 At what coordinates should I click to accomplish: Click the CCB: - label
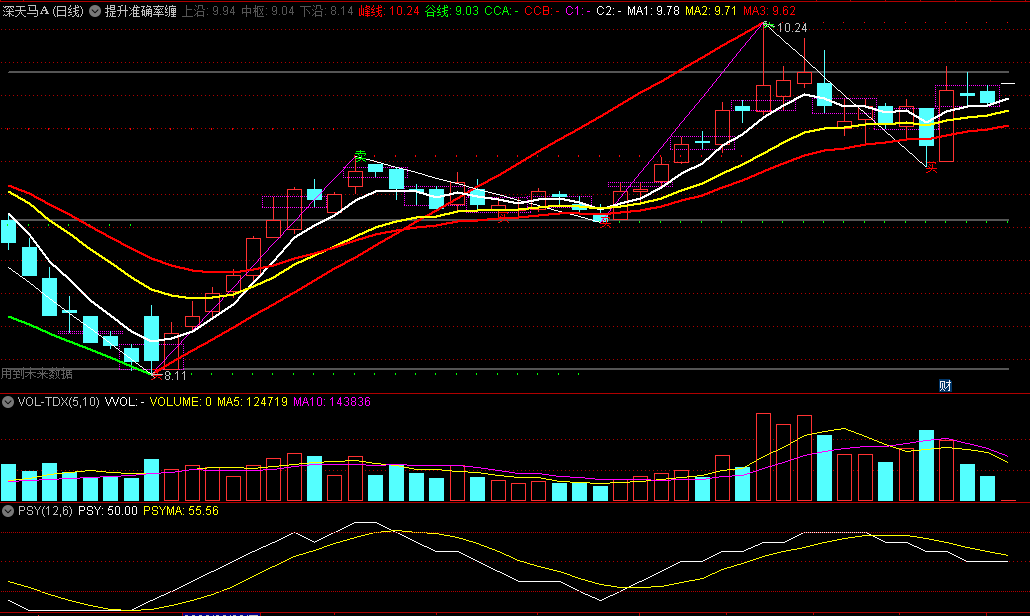[542, 11]
